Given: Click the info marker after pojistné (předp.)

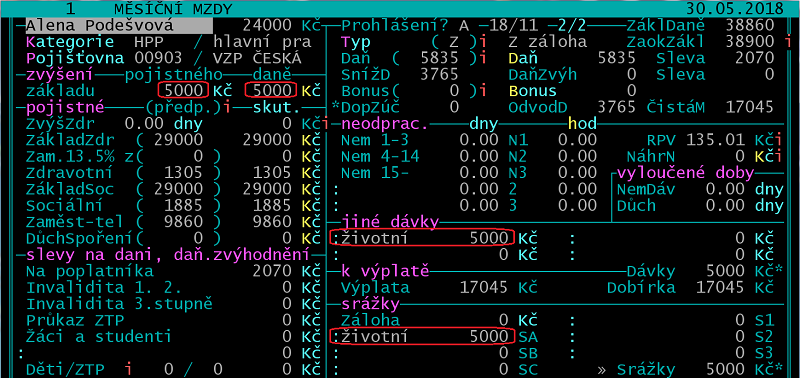Looking at the screenshot, I should pyautogui.click(x=227, y=108).
